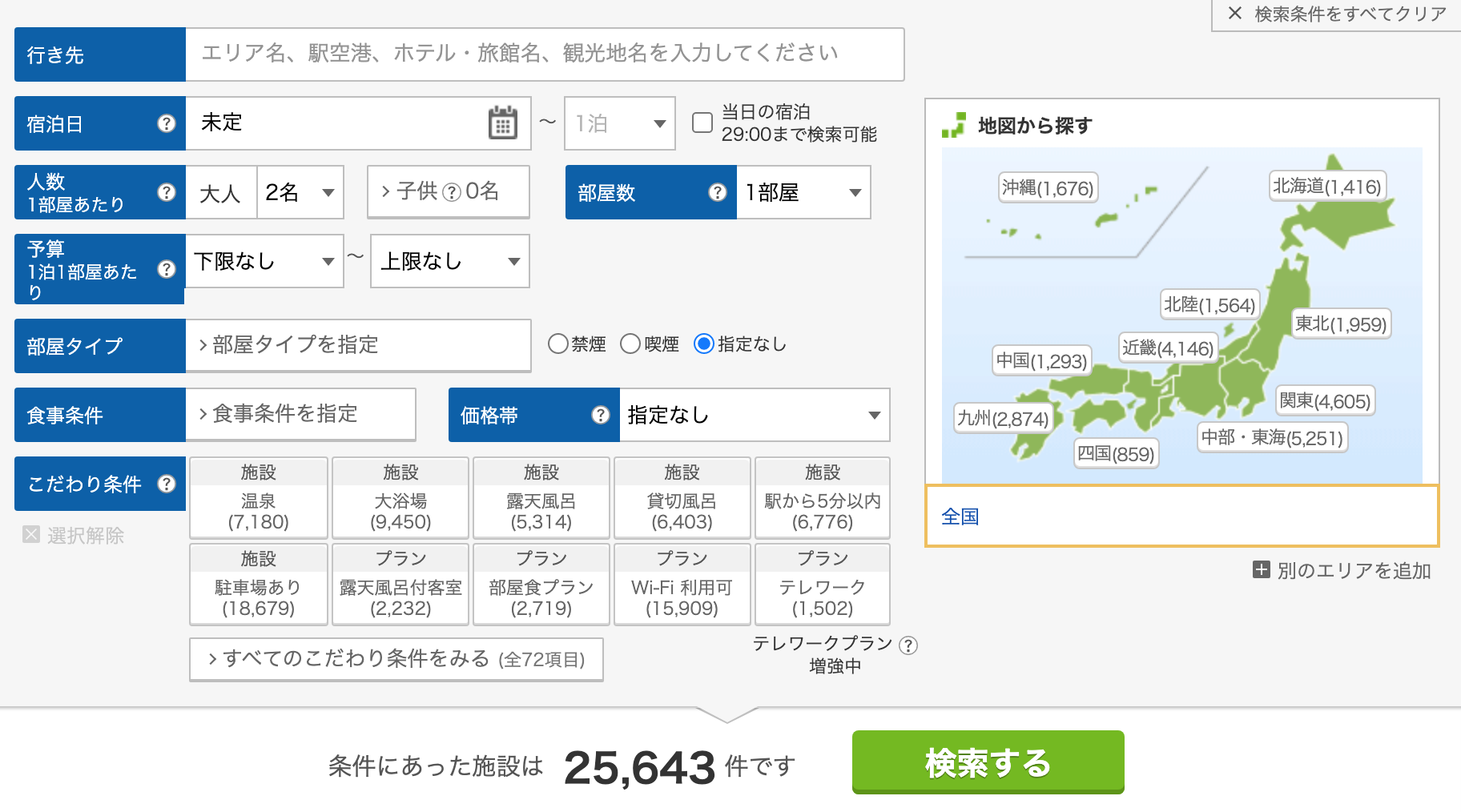Click the help icon next to 宿泊日

(x=167, y=123)
